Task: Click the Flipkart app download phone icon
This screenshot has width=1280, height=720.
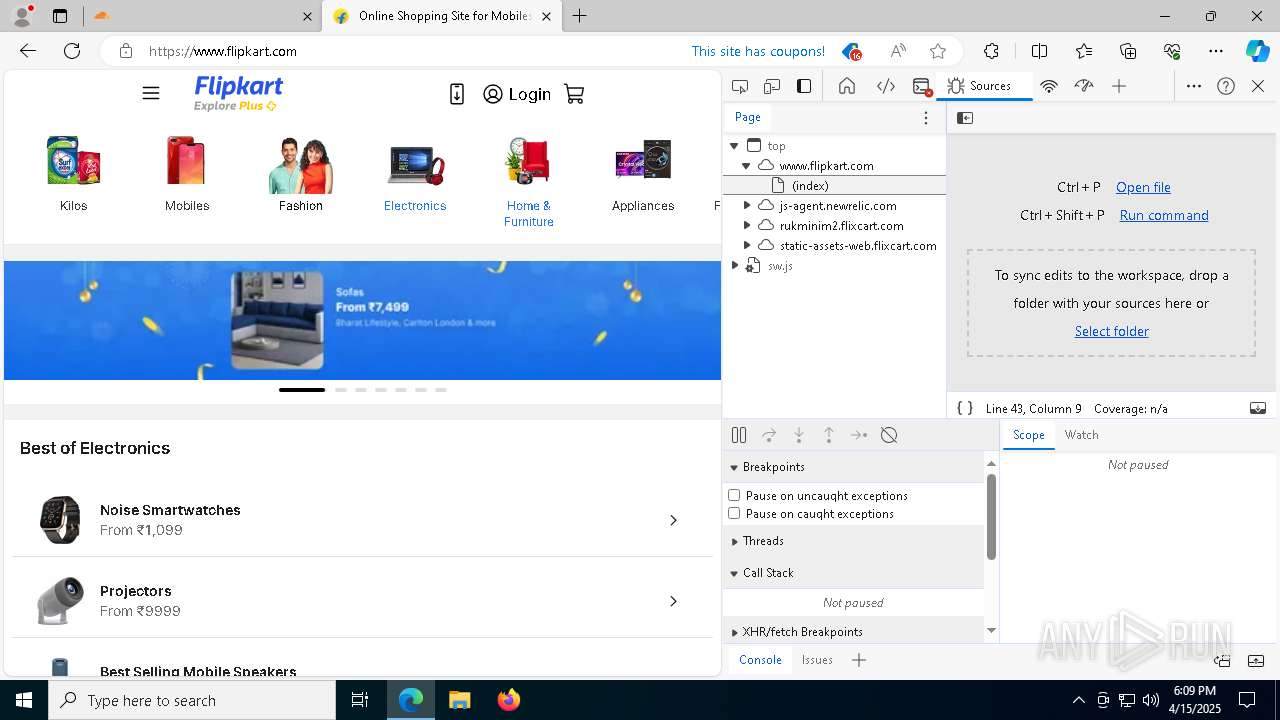Action: (457, 94)
